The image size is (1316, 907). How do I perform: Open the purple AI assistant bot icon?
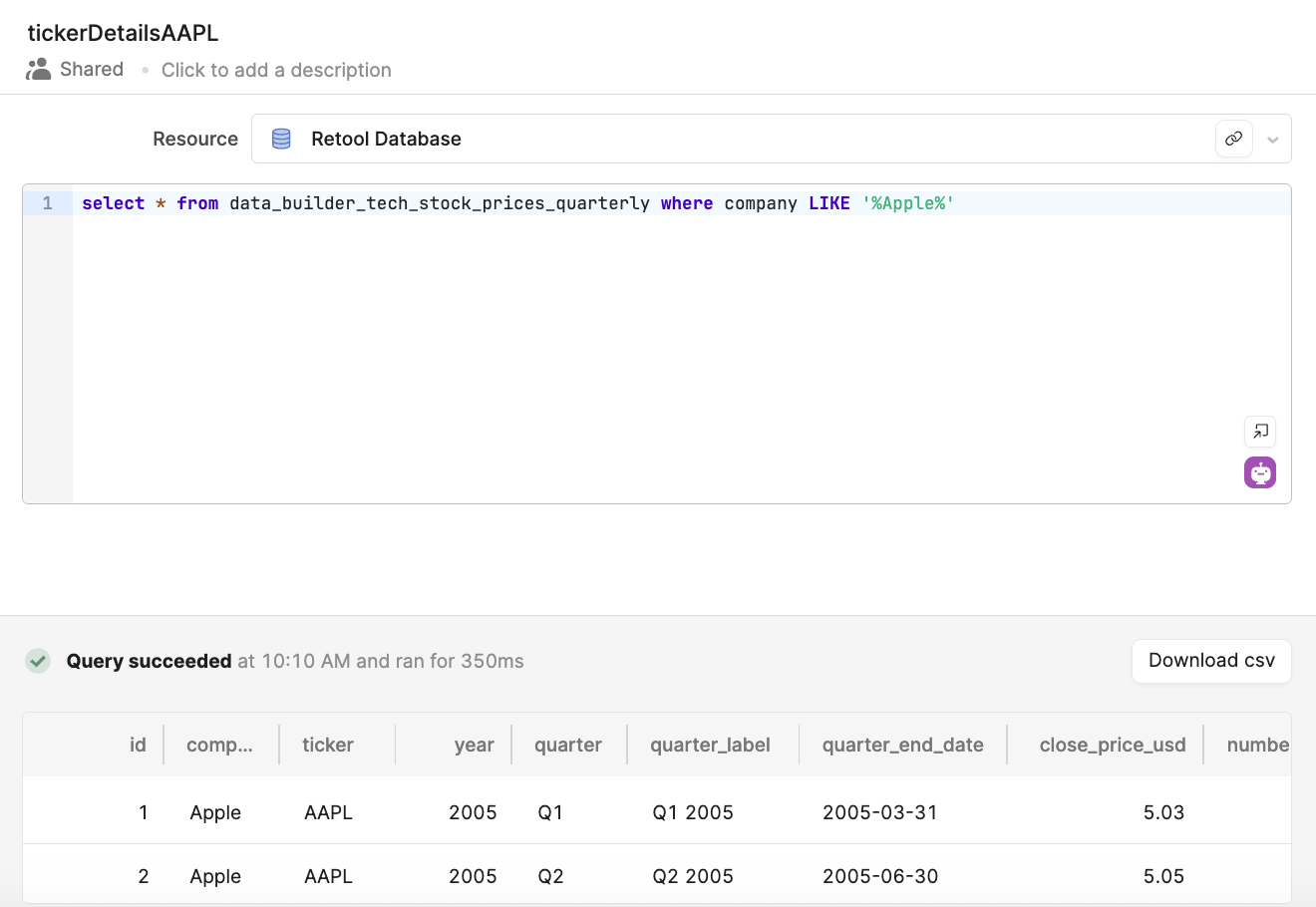(1259, 471)
